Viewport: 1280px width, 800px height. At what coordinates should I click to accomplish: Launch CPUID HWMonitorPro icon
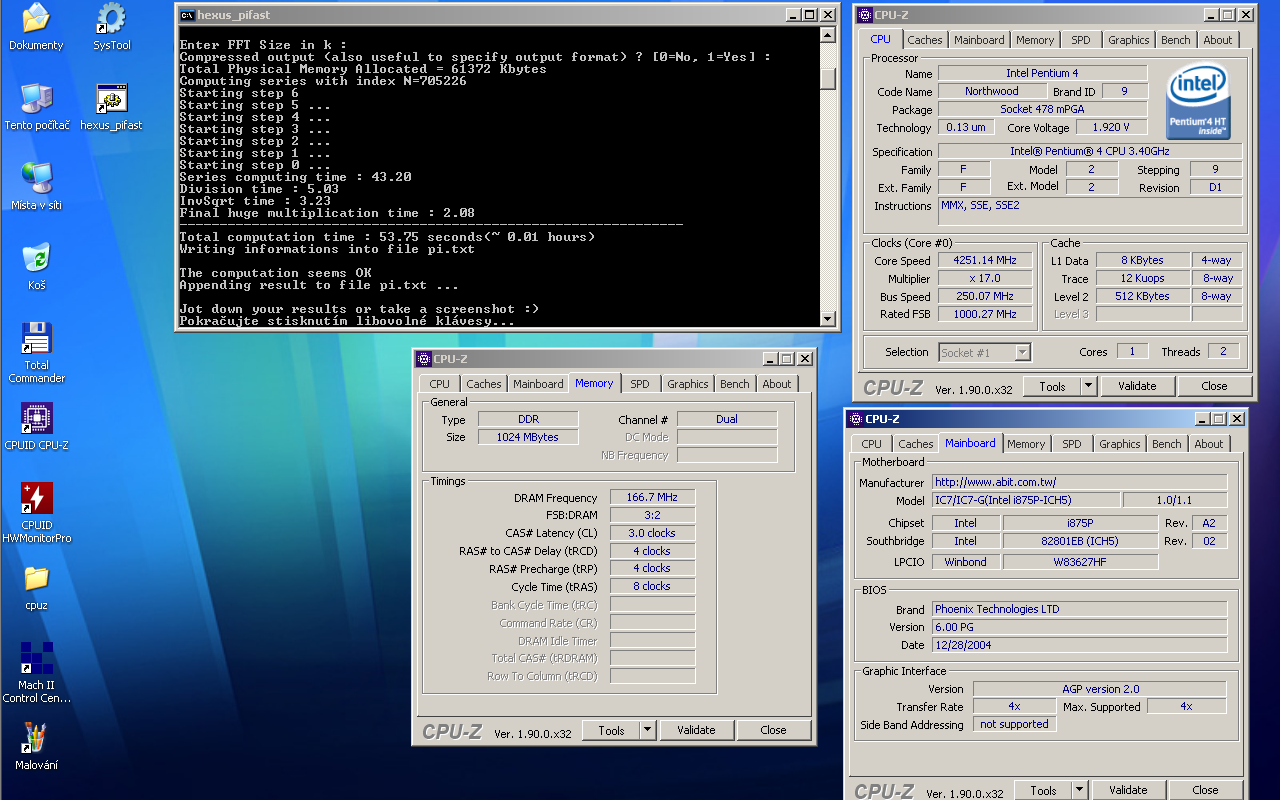(x=37, y=512)
